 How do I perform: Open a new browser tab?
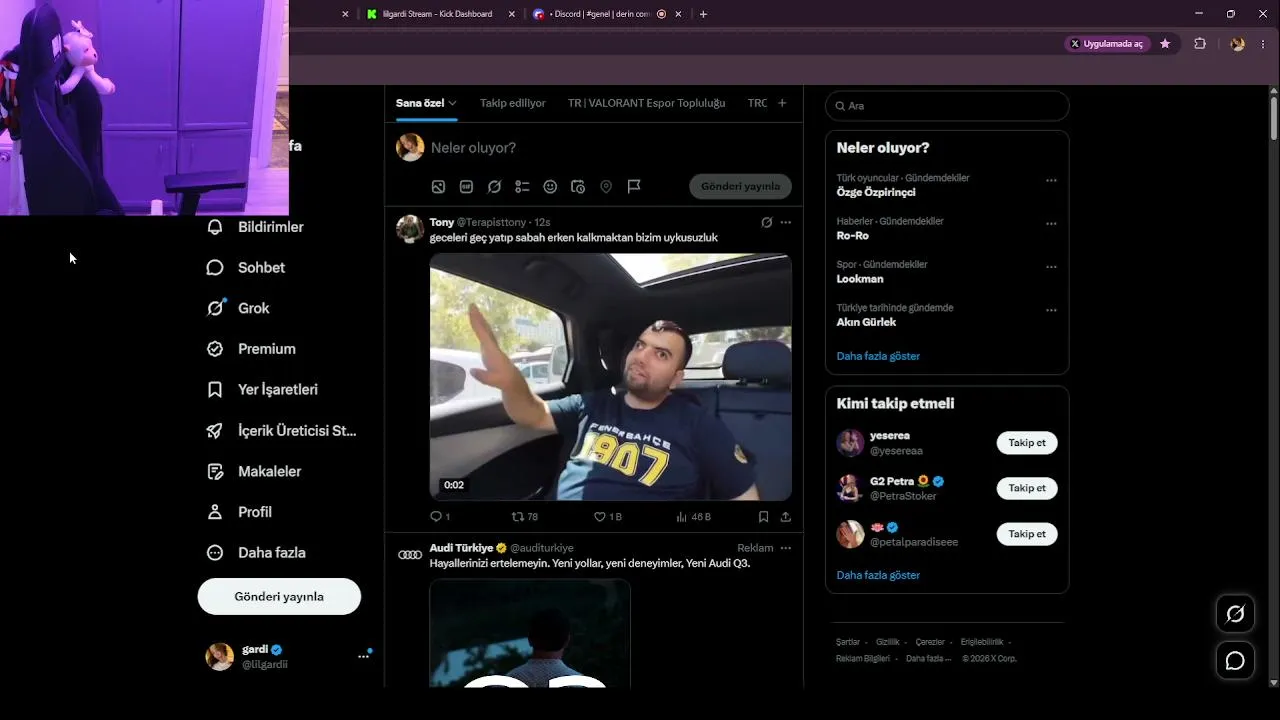click(x=703, y=14)
